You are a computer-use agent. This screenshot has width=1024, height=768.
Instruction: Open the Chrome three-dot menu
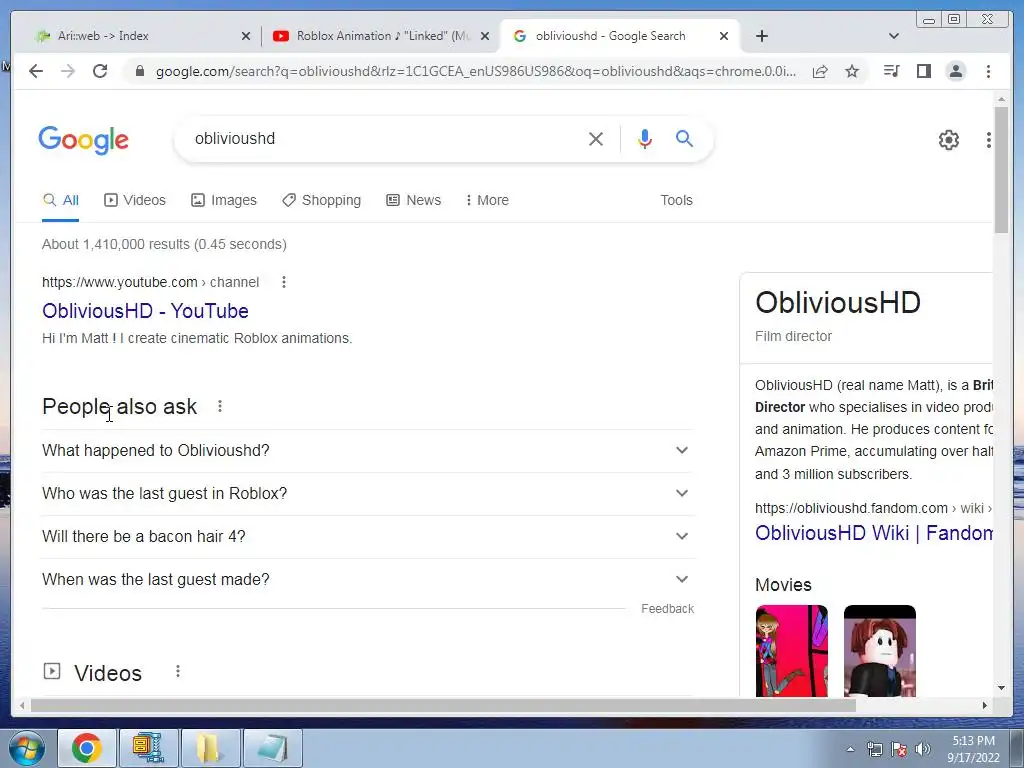coord(988,71)
